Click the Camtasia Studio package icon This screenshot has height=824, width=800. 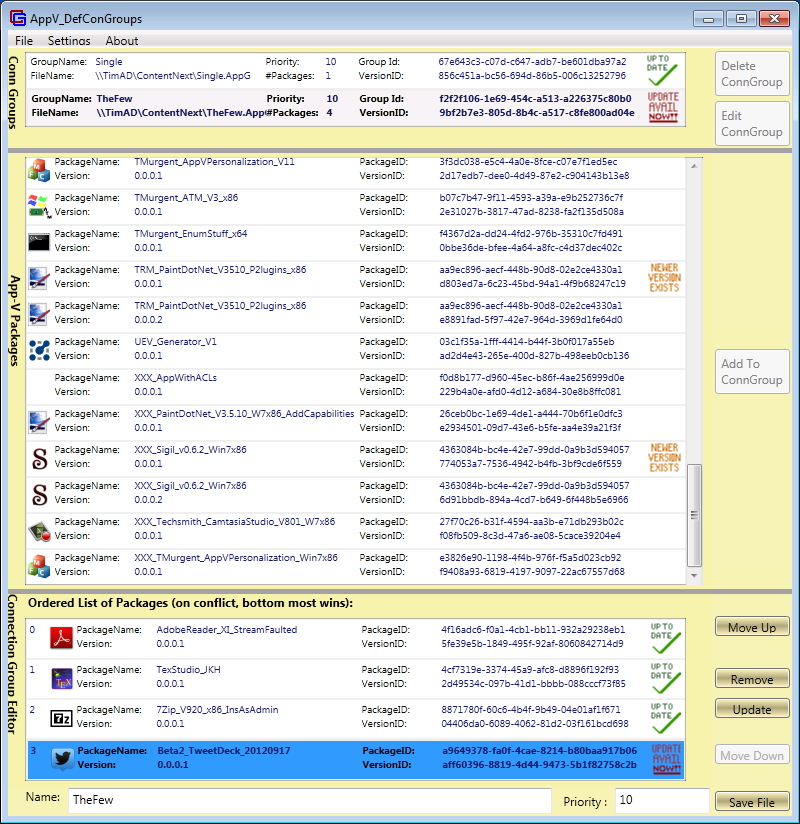[39, 531]
